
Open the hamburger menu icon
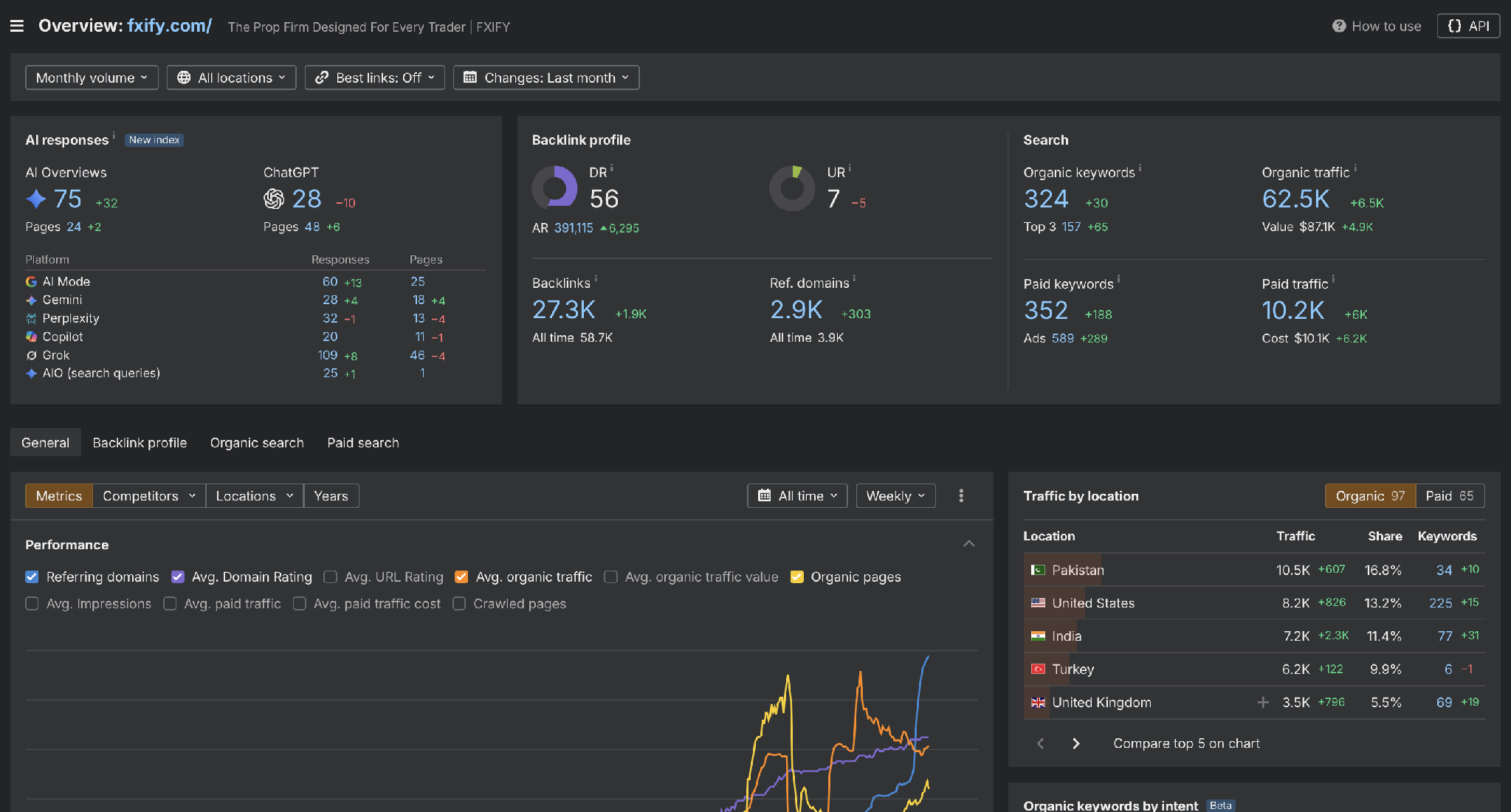[17, 27]
